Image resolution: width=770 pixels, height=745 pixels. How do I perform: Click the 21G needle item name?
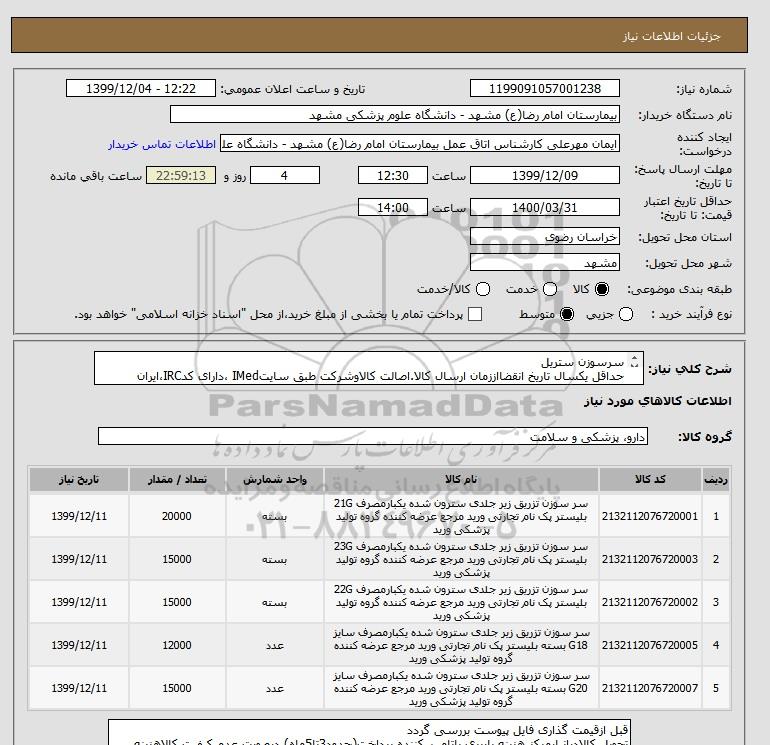461,516
